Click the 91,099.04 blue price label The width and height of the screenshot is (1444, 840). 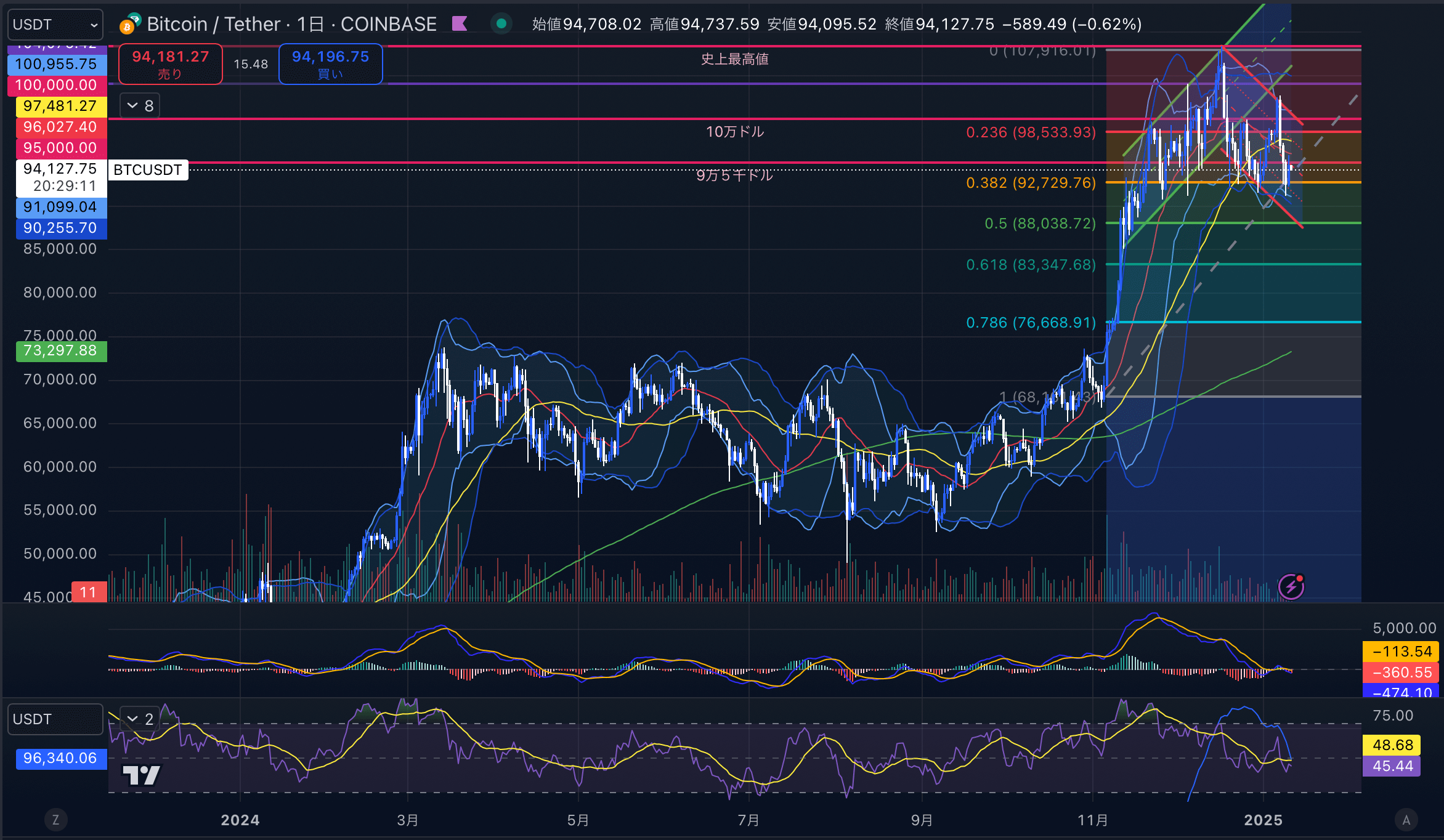click(x=60, y=207)
